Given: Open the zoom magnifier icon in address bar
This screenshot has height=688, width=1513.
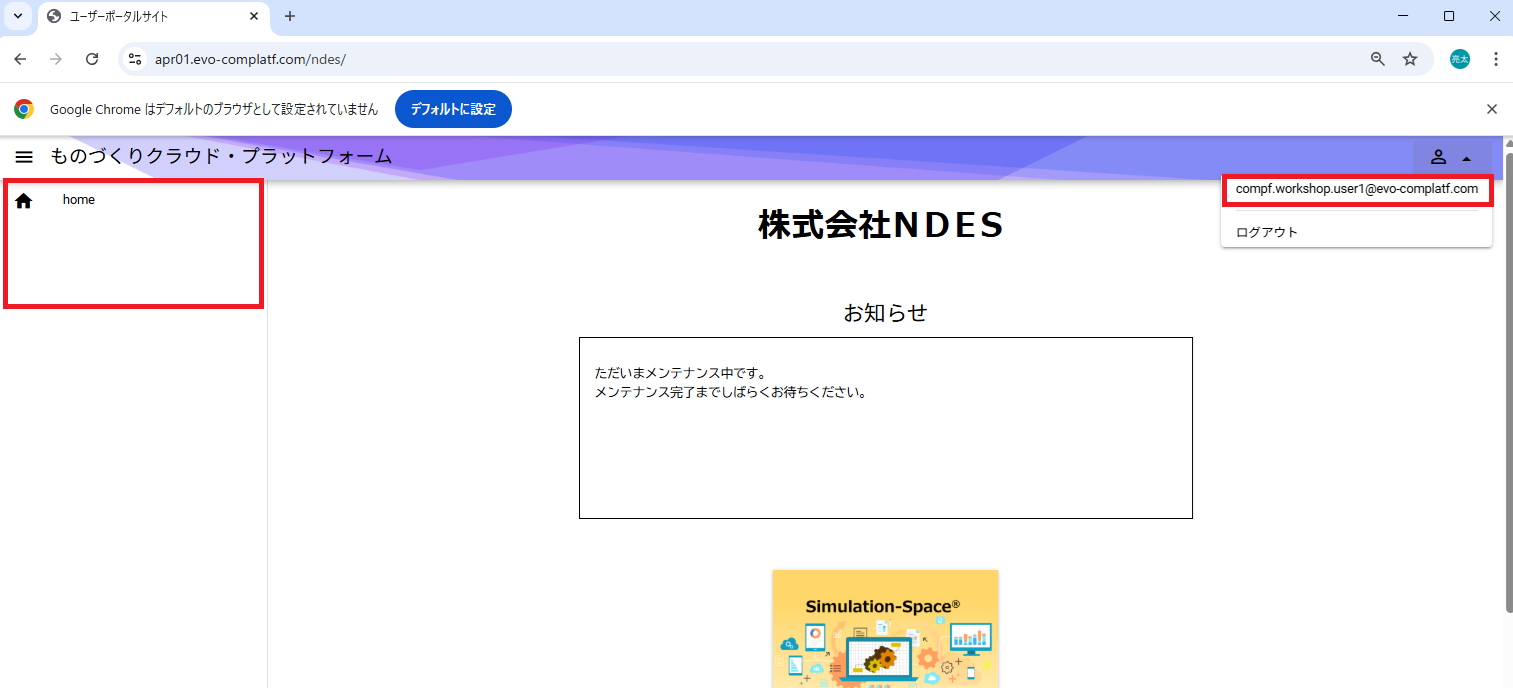Looking at the screenshot, I should tap(1378, 59).
